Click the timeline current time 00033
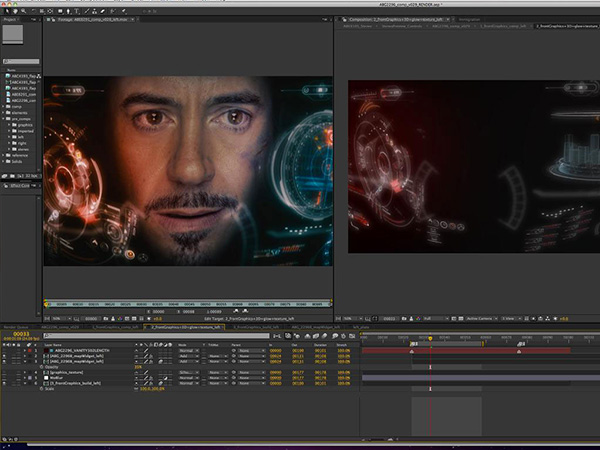Image resolution: width=600 pixels, height=450 pixels. tap(21, 334)
